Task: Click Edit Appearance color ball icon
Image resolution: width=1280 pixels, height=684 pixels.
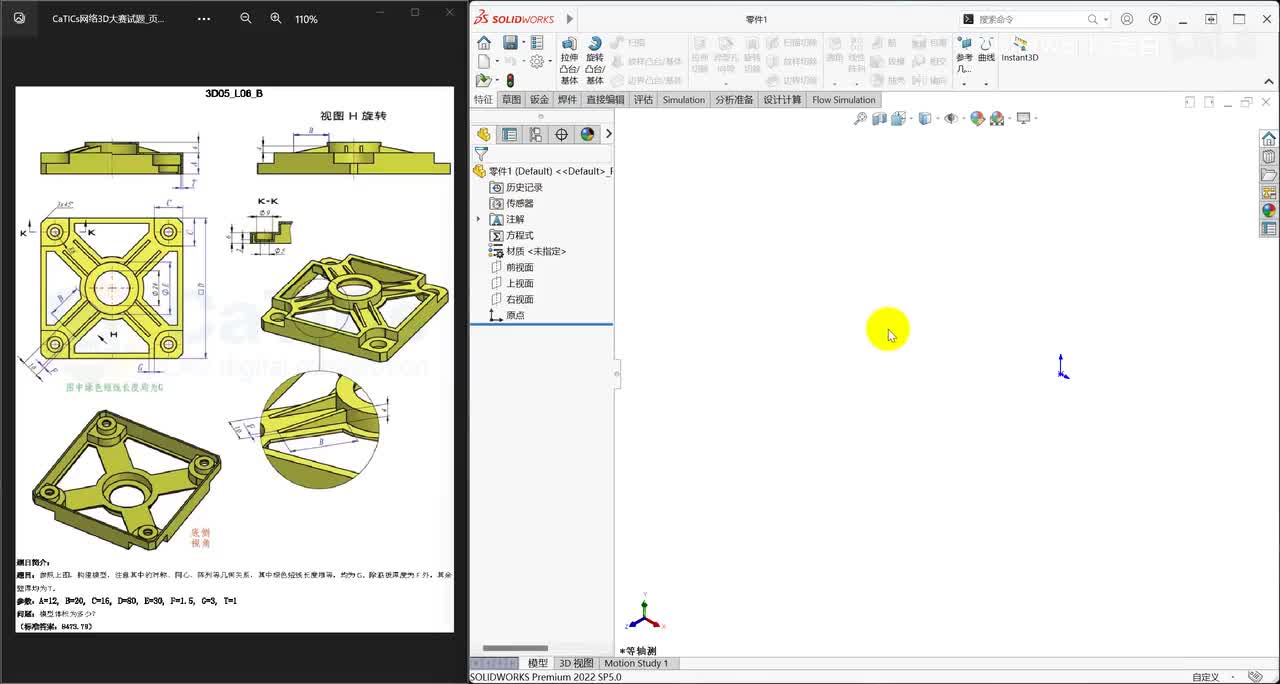Action: coord(977,118)
